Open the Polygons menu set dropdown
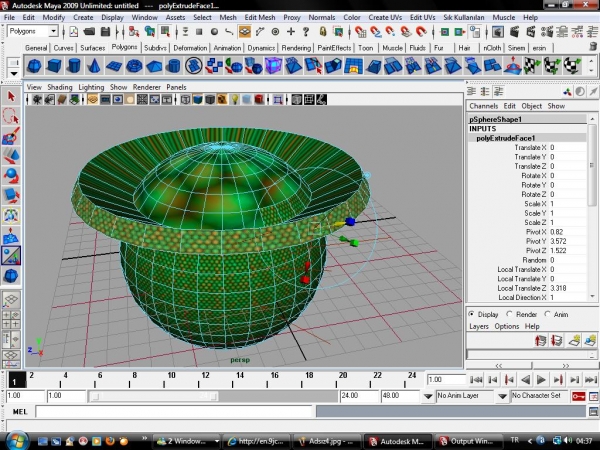This screenshot has height=450, width=600. tap(54, 31)
